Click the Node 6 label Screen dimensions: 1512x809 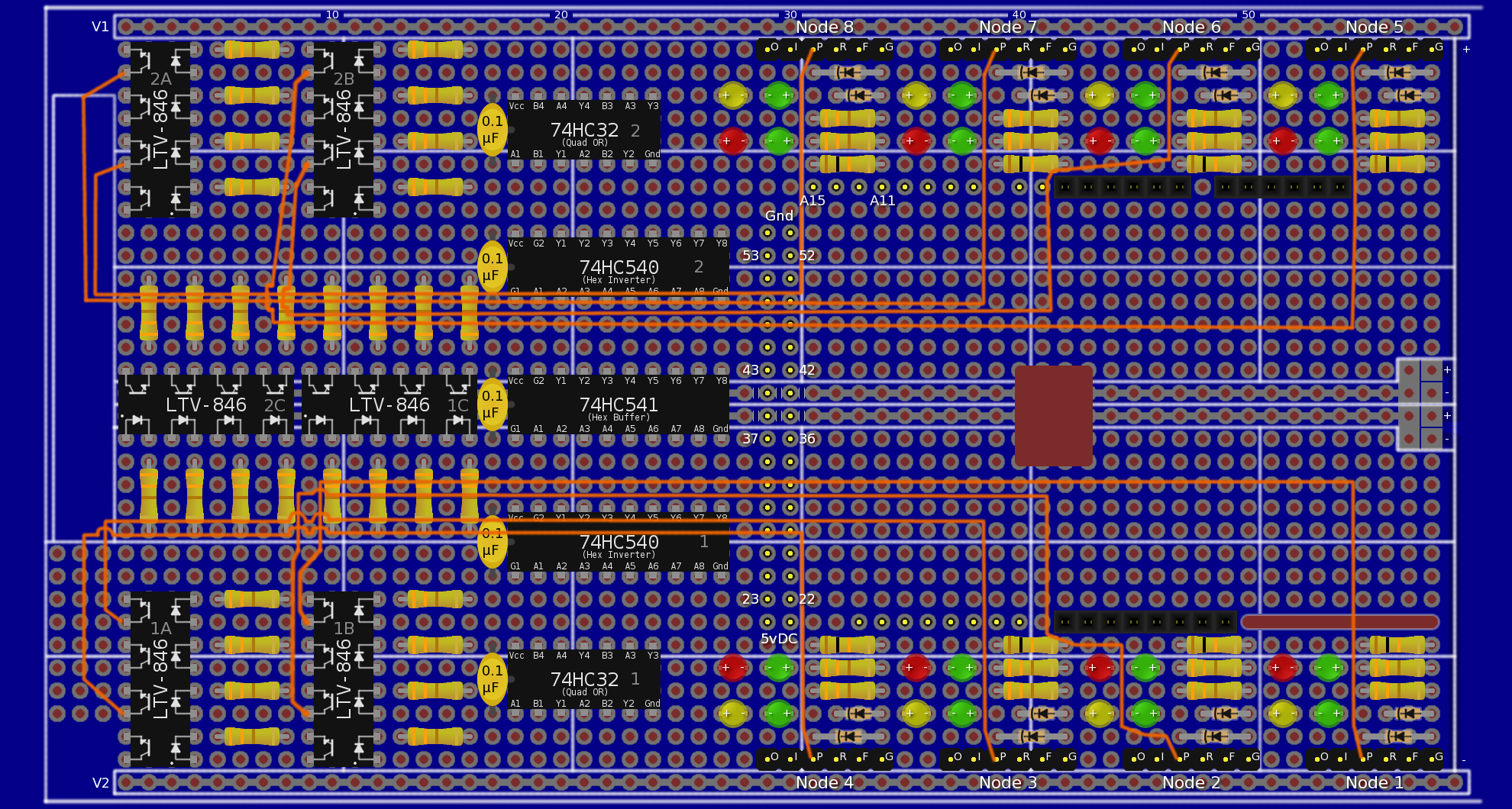(1191, 27)
